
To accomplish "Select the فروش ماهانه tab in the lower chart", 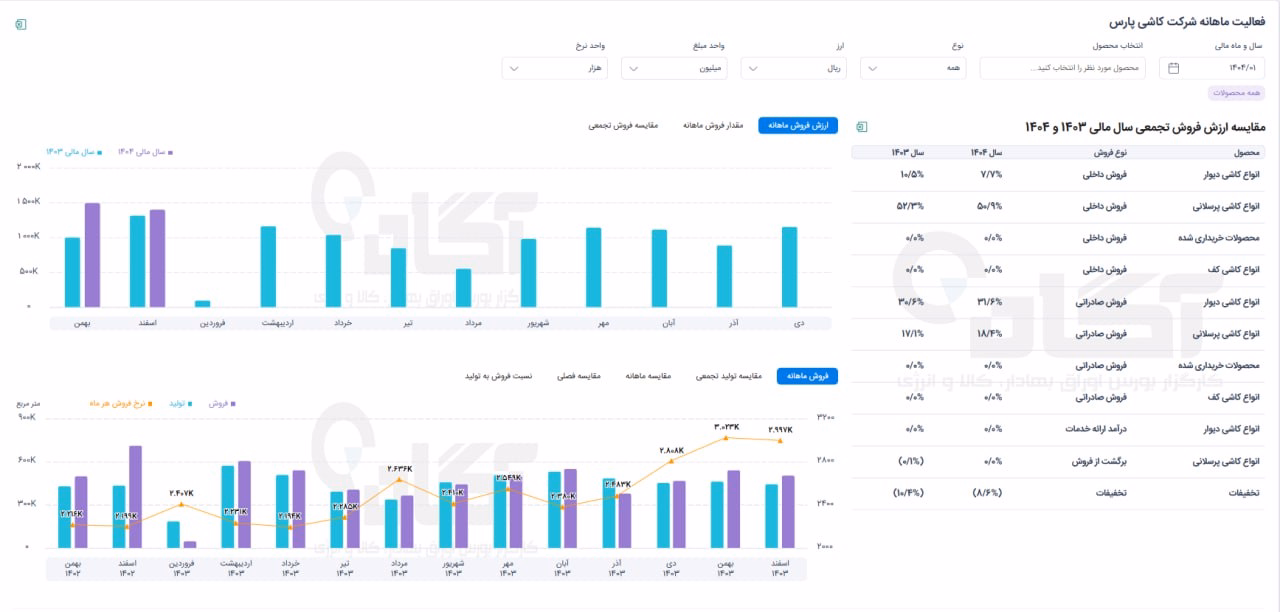I will pyautogui.click(x=807, y=376).
